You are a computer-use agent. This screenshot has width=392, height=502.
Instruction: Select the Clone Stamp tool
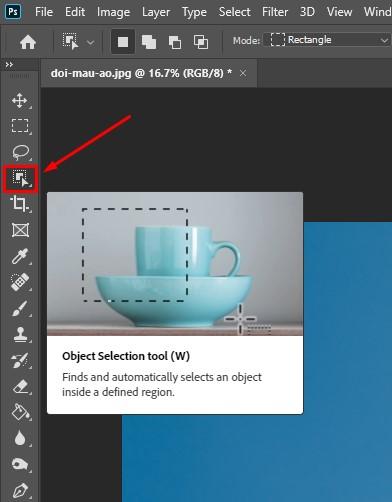coord(20,334)
